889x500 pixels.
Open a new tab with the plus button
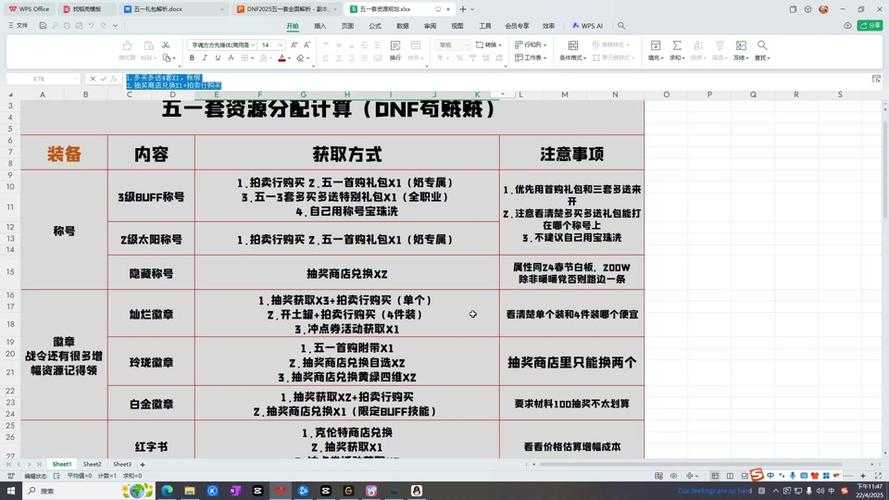463,9
